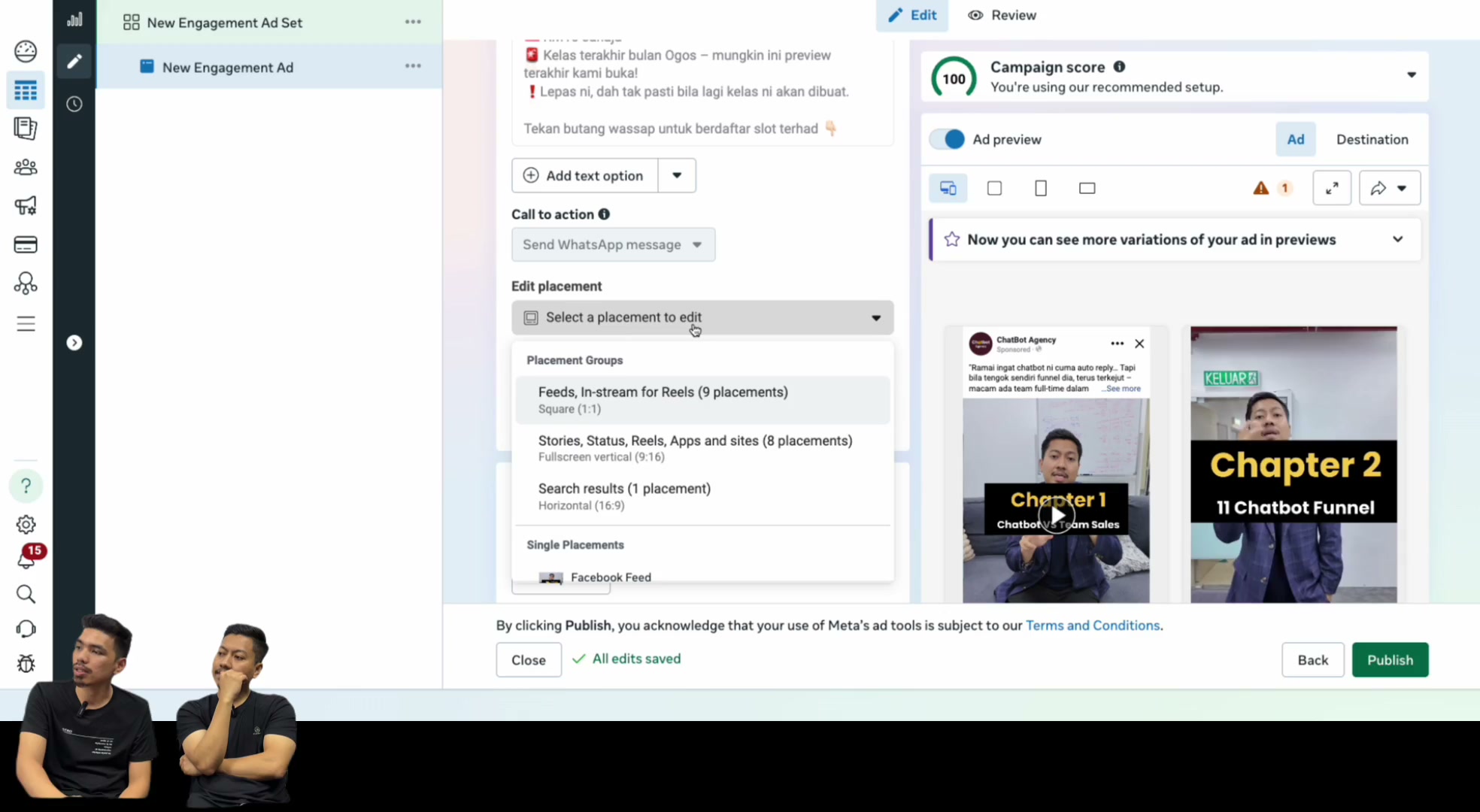Expand the Campaign score panel chevron
This screenshot has width=1480, height=812.
pyautogui.click(x=1412, y=74)
